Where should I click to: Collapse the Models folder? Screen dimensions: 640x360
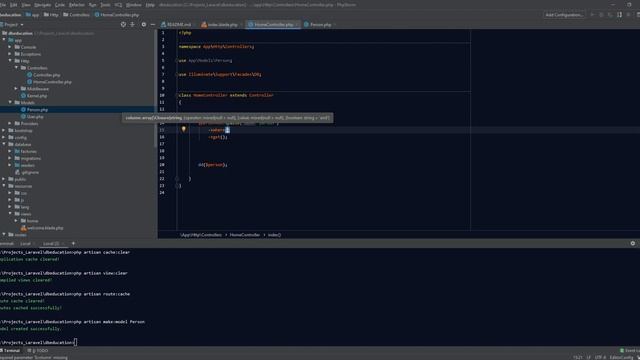point(10,102)
